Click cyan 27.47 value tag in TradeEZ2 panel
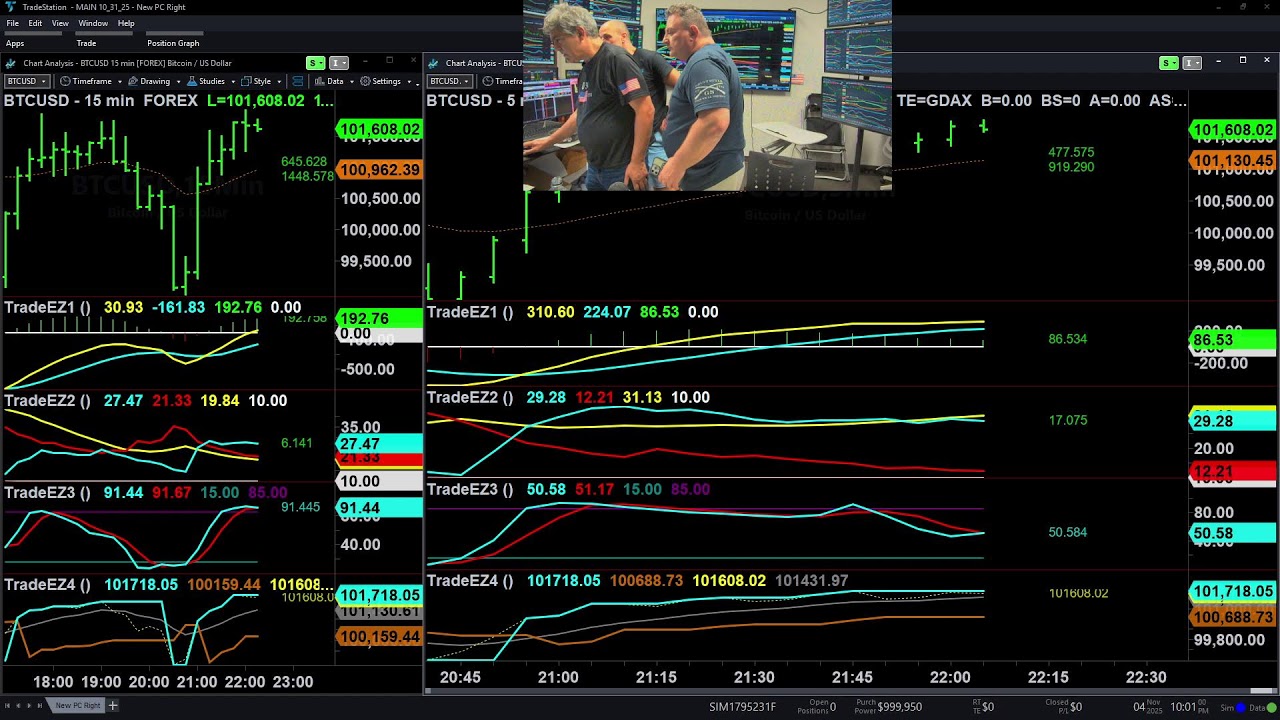The width and height of the screenshot is (1280, 720). pos(380,444)
